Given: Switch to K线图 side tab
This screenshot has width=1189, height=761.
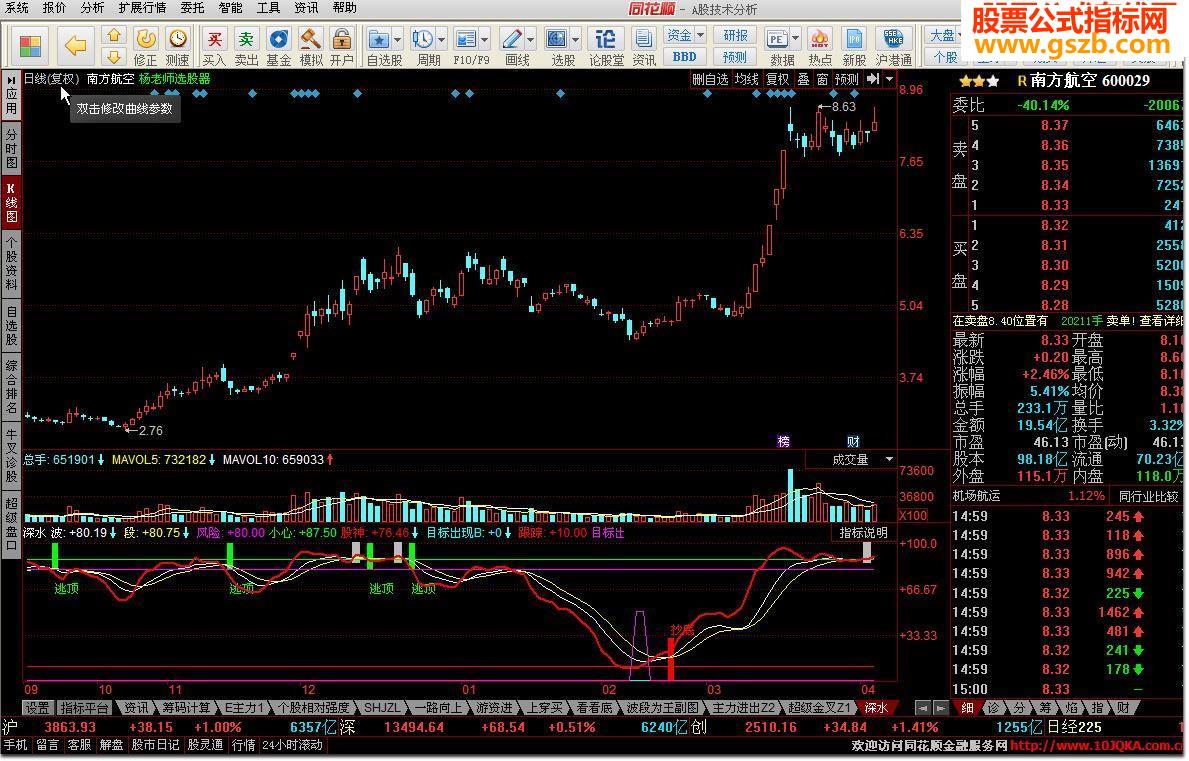Looking at the screenshot, I should click(x=11, y=202).
